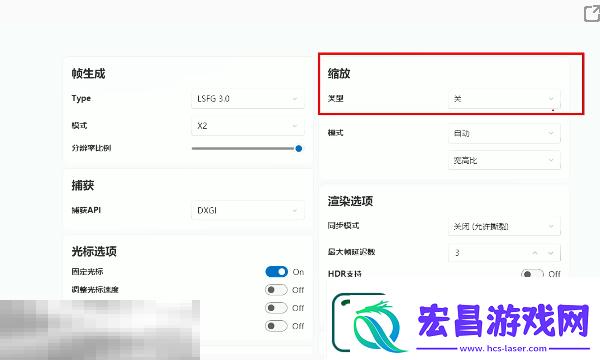Click the 缩放 section heading
Viewport: 600px width, 360px height.
coord(339,73)
